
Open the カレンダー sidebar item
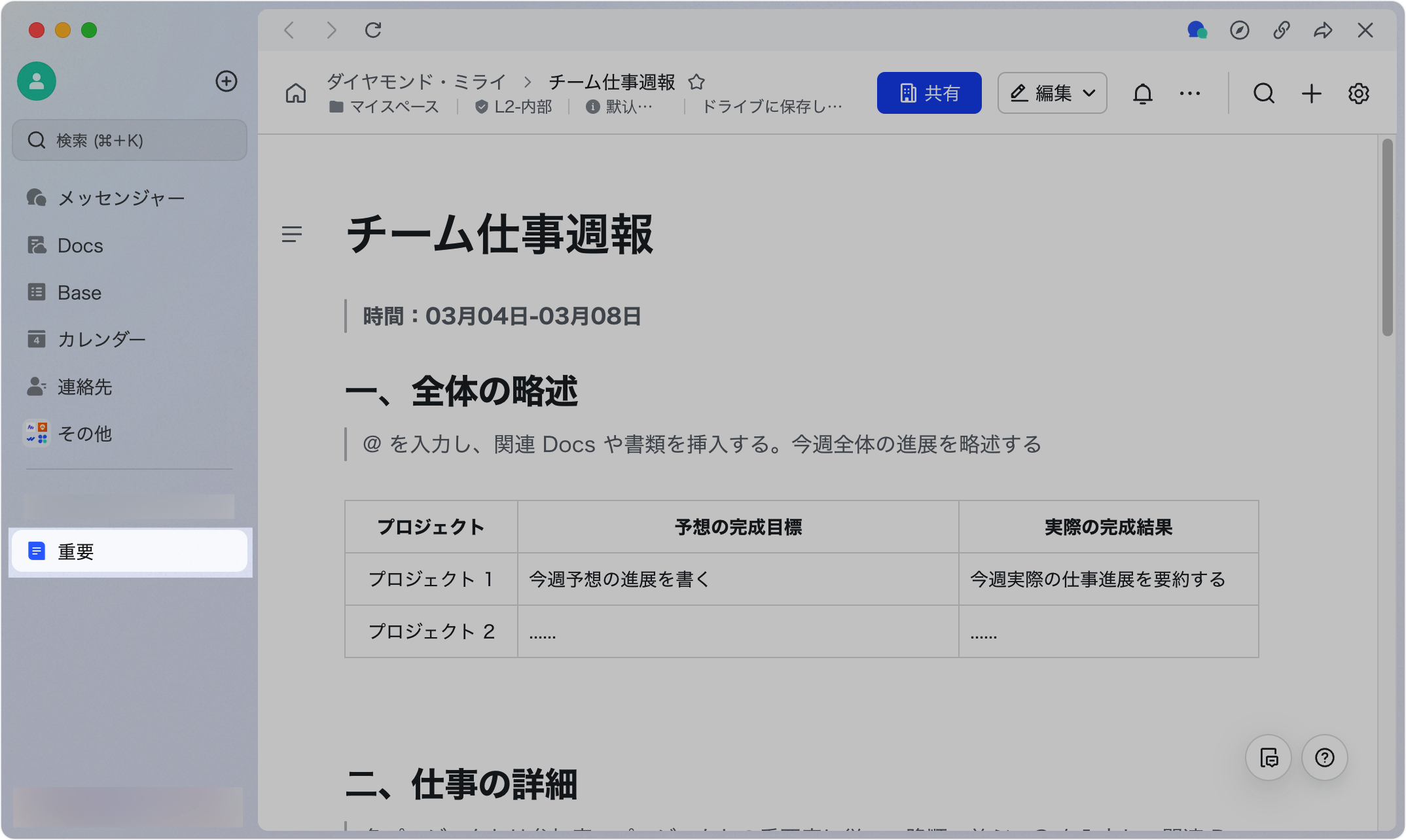[101, 339]
